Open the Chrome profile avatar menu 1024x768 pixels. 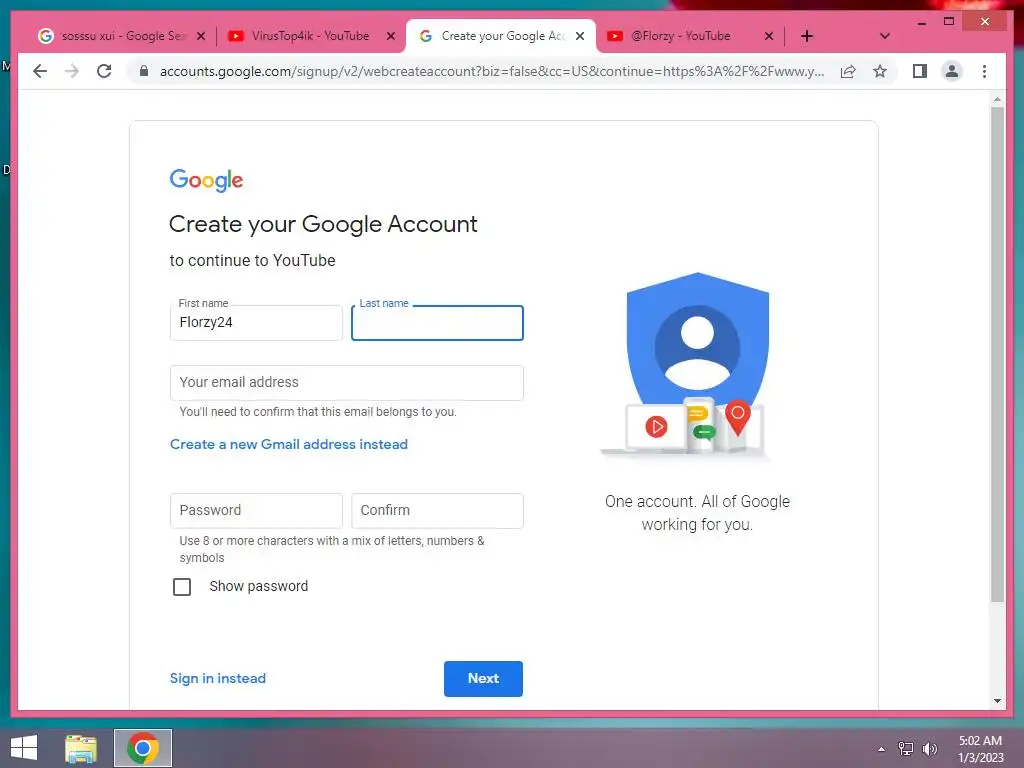click(x=952, y=71)
